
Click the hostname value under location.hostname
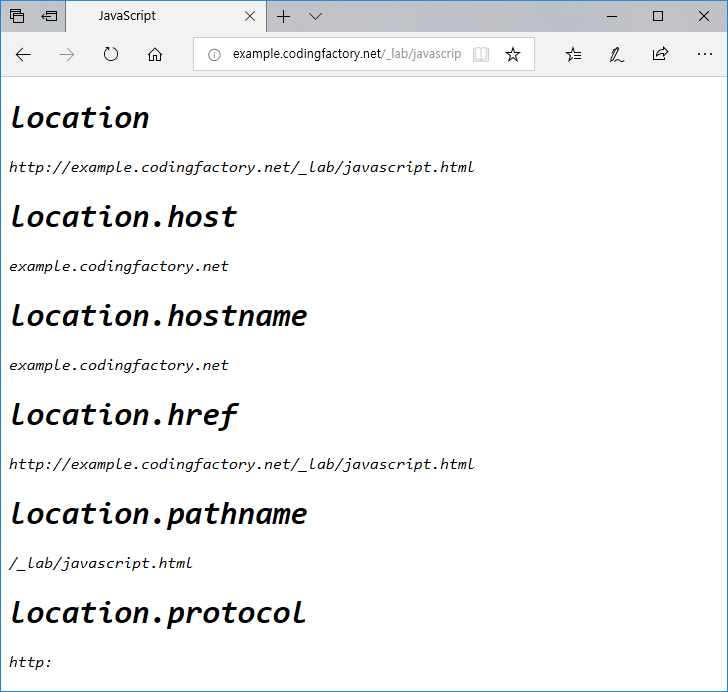pyautogui.click(x=118, y=365)
